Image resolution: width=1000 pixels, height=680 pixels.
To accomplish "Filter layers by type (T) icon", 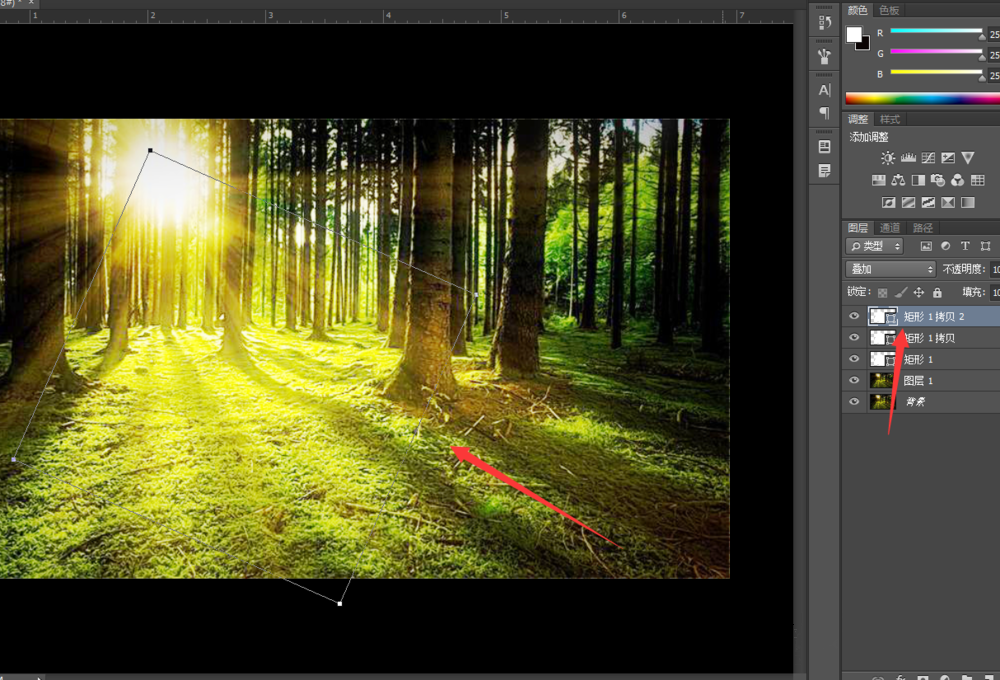I will [965, 246].
